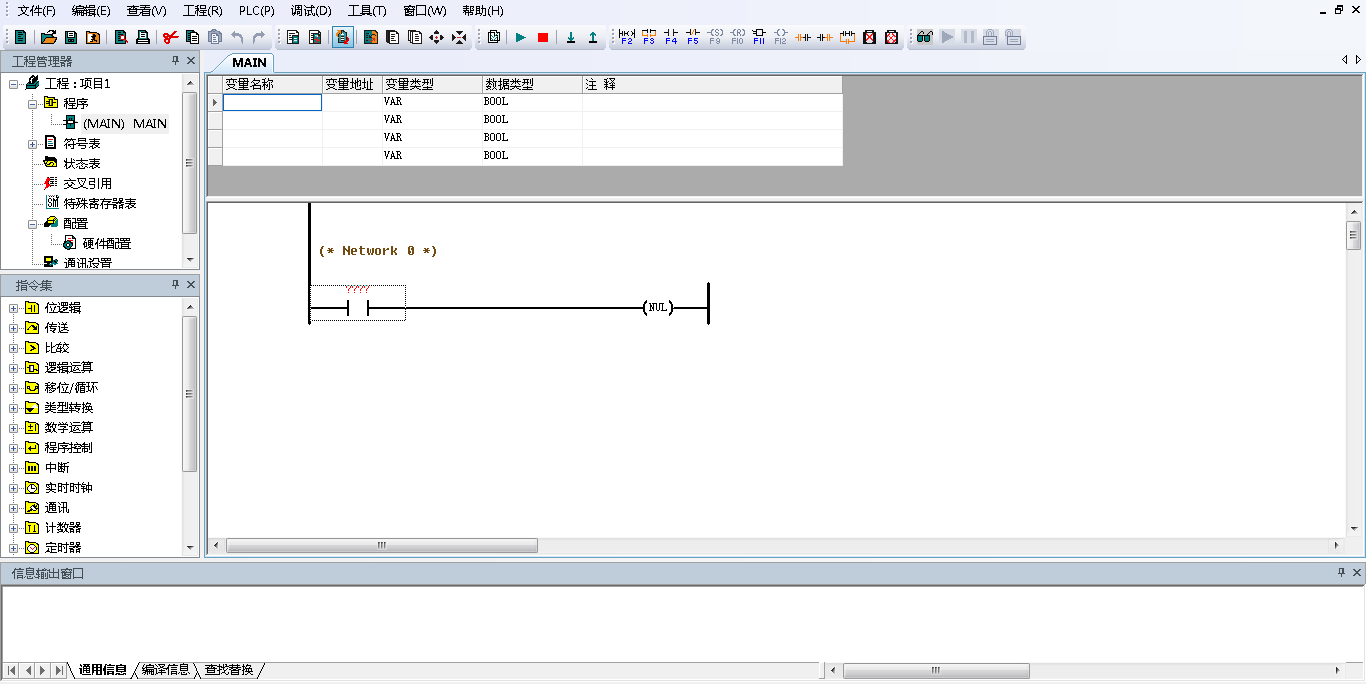
Task: Start the PLC with the green run arrow
Action: pos(520,37)
